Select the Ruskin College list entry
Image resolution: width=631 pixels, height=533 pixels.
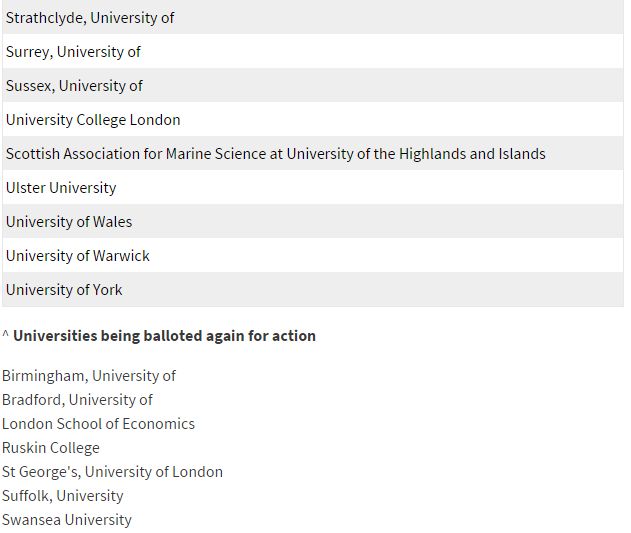[x=51, y=448]
